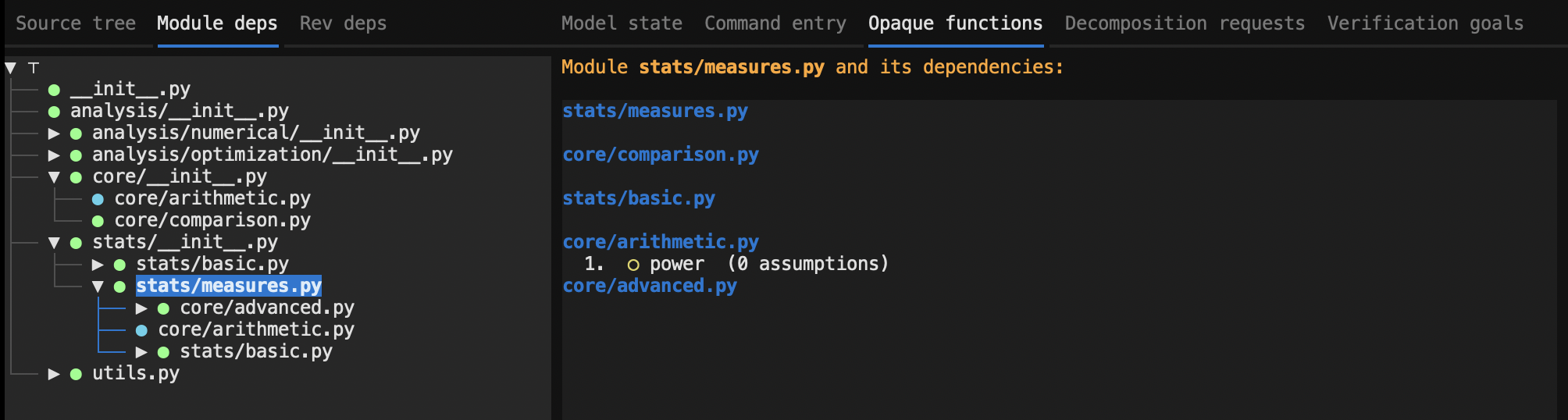The height and width of the screenshot is (420, 1568).
Task: Click blue status dot beside core/arithmetic.py under core
Action: click(98, 199)
